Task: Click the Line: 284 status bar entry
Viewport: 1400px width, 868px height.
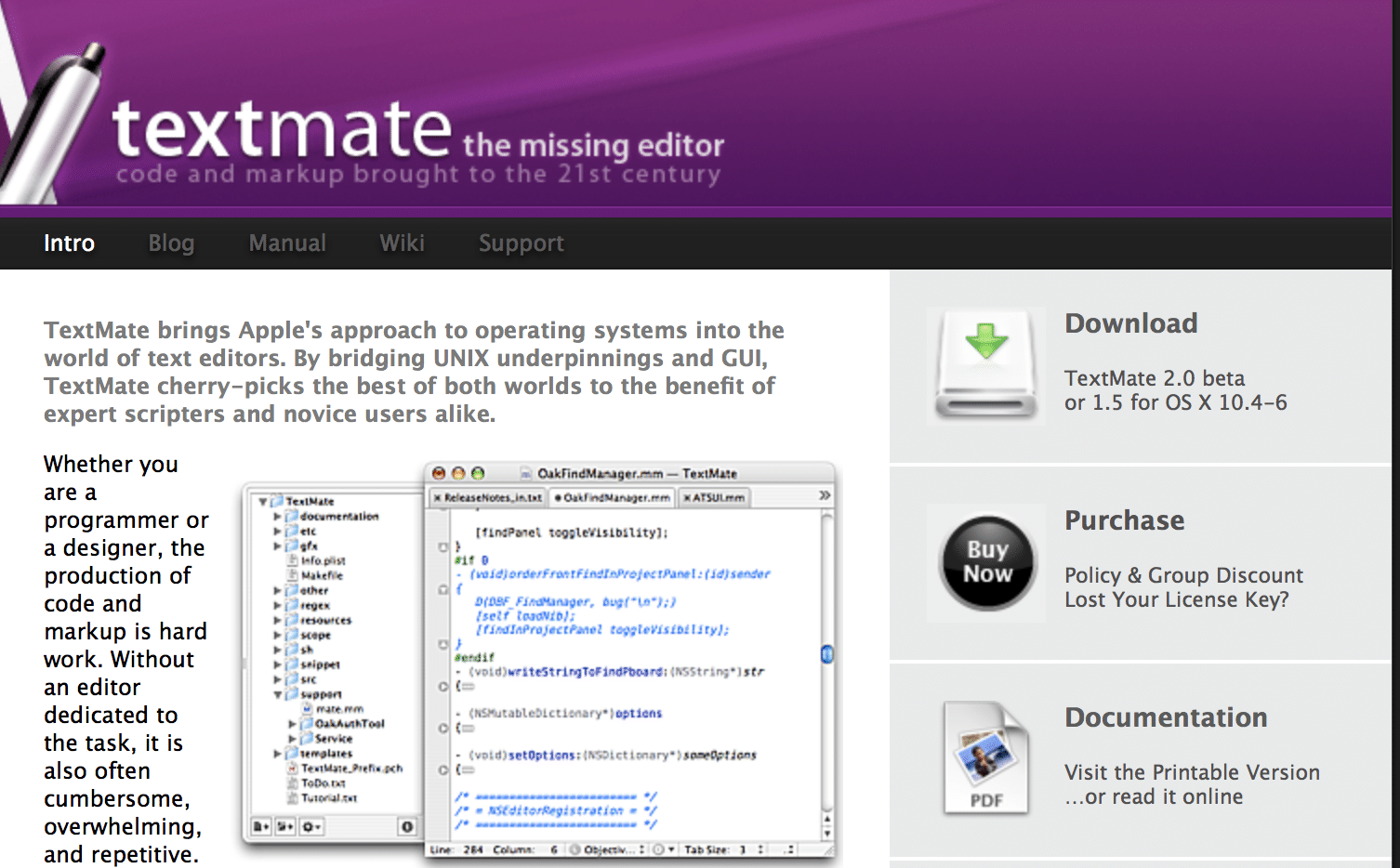Action: tap(456, 849)
